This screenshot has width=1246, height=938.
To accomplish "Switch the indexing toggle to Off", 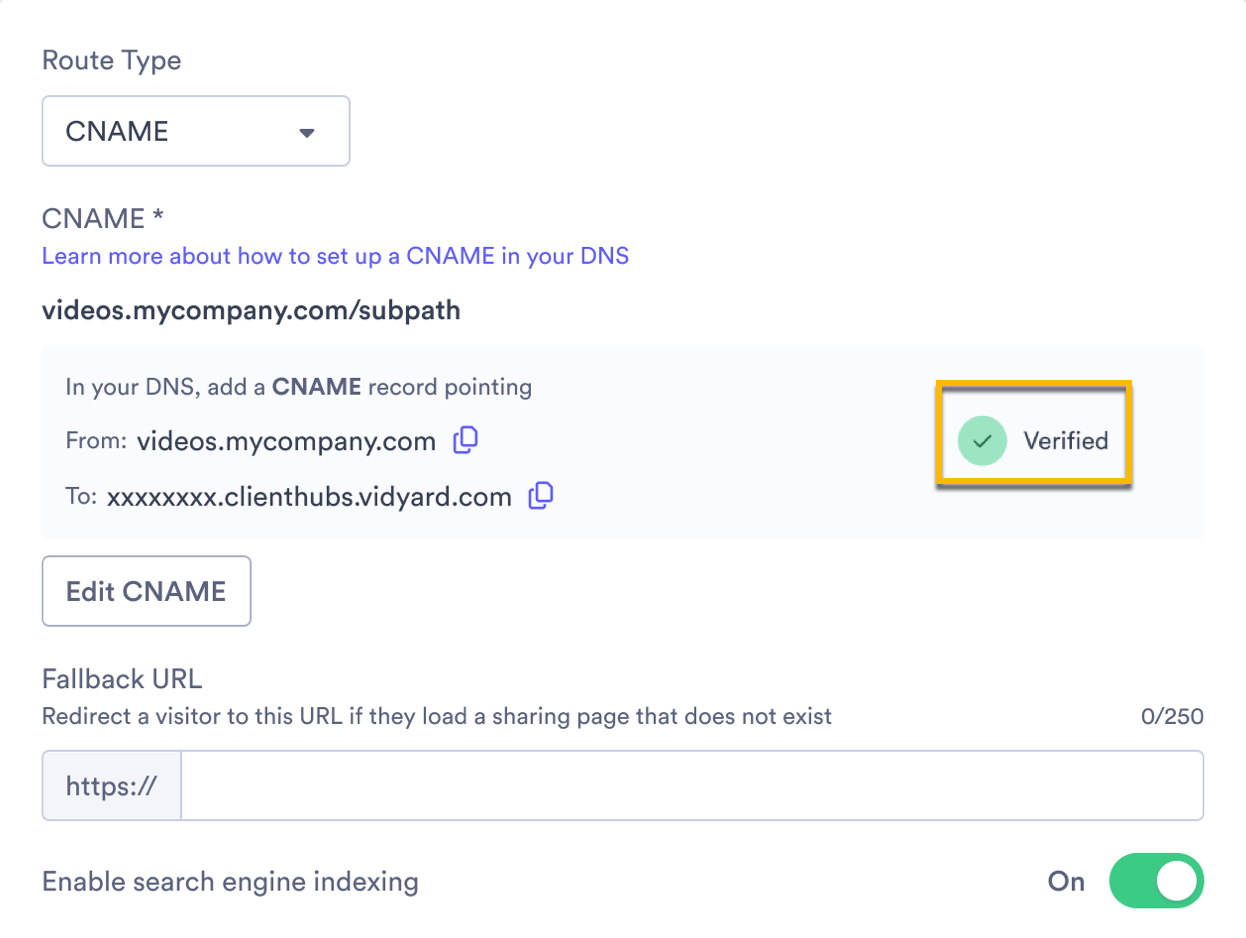I will (1156, 881).
